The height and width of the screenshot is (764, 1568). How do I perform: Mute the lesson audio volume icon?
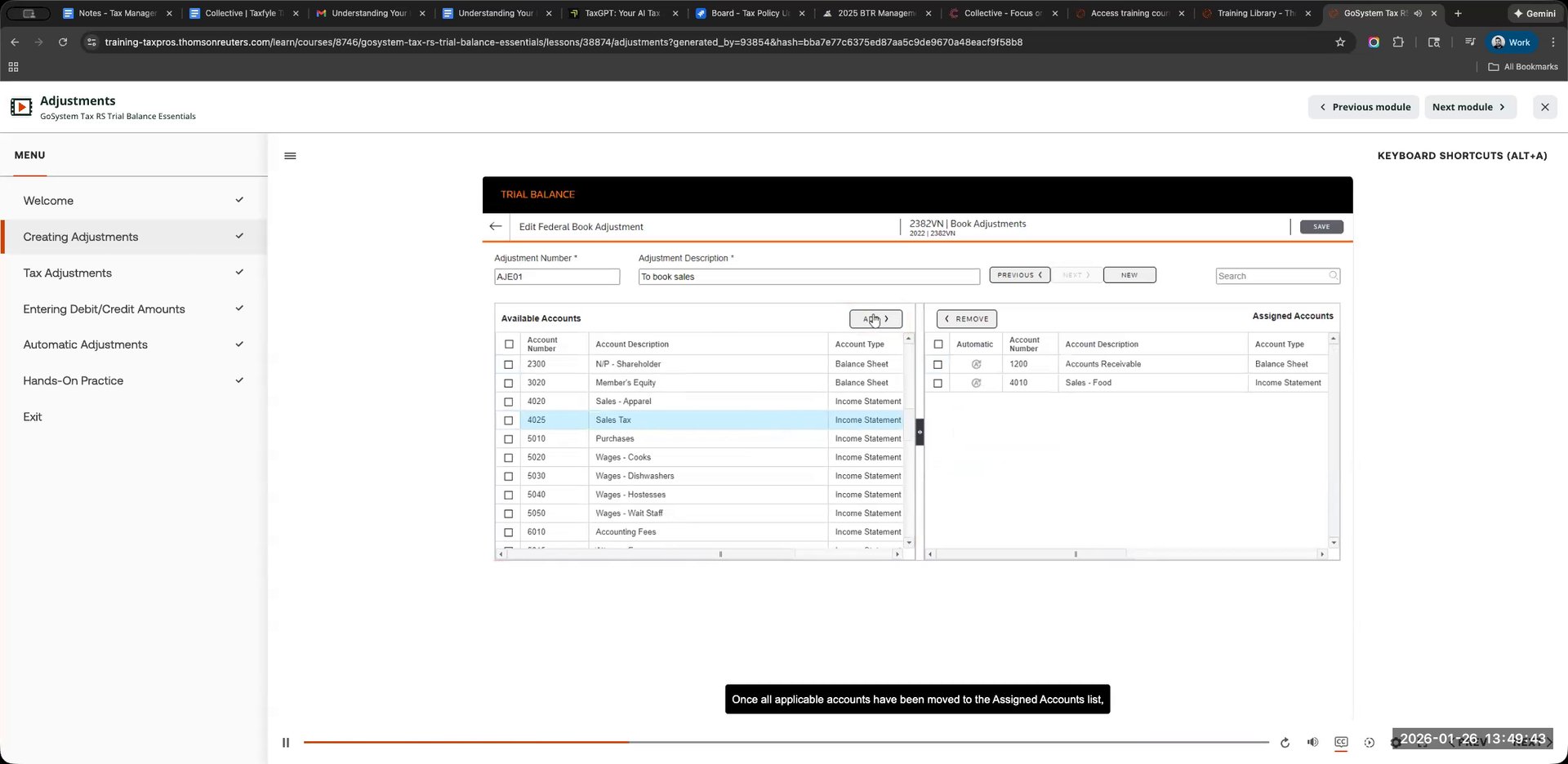[1312, 742]
